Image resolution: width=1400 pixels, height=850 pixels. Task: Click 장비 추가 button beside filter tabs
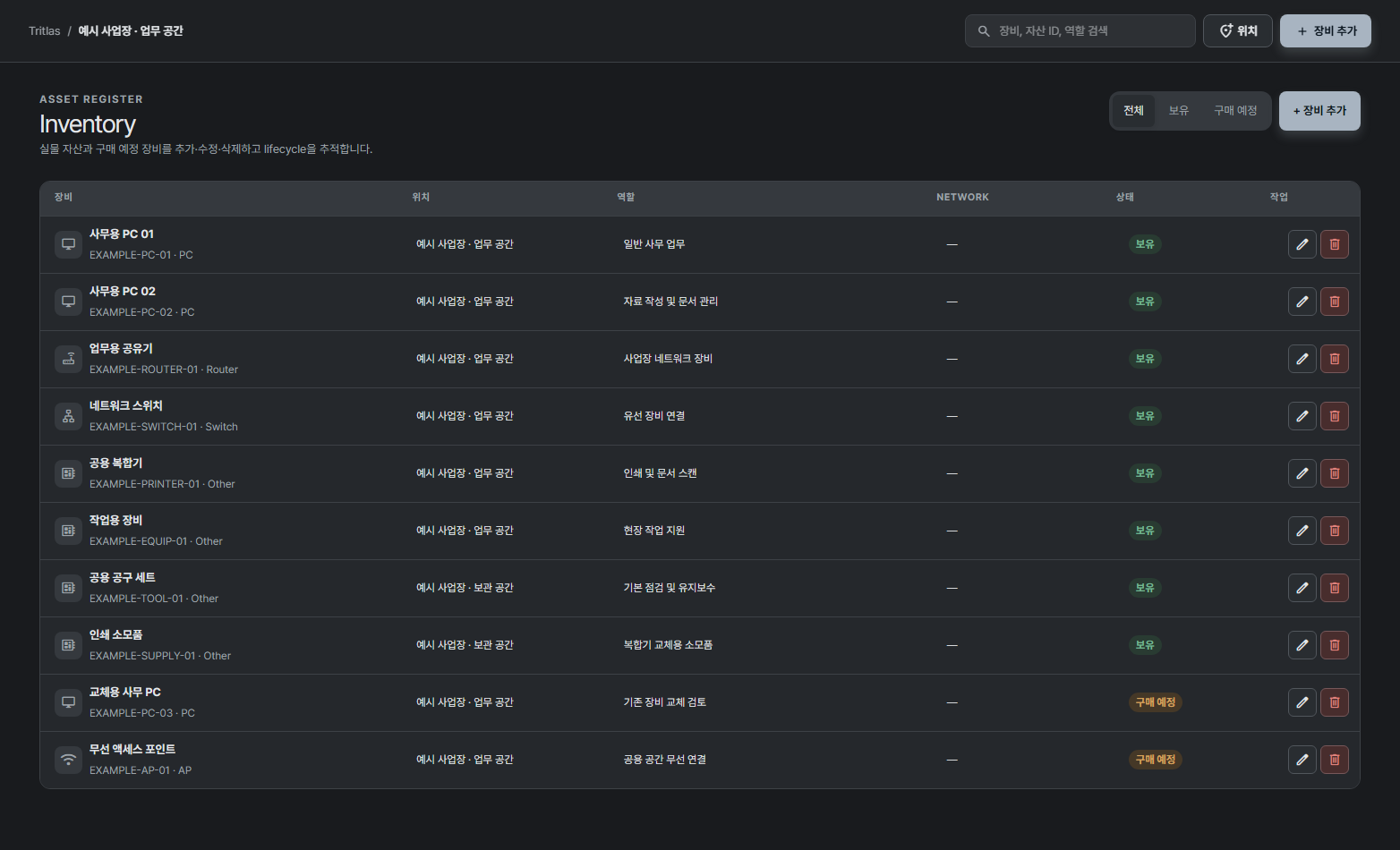[x=1319, y=111]
